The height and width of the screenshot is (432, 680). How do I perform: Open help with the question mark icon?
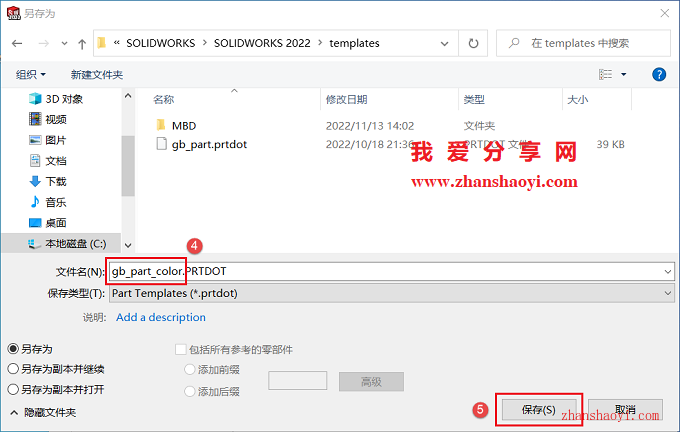click(x=659, y=75)
